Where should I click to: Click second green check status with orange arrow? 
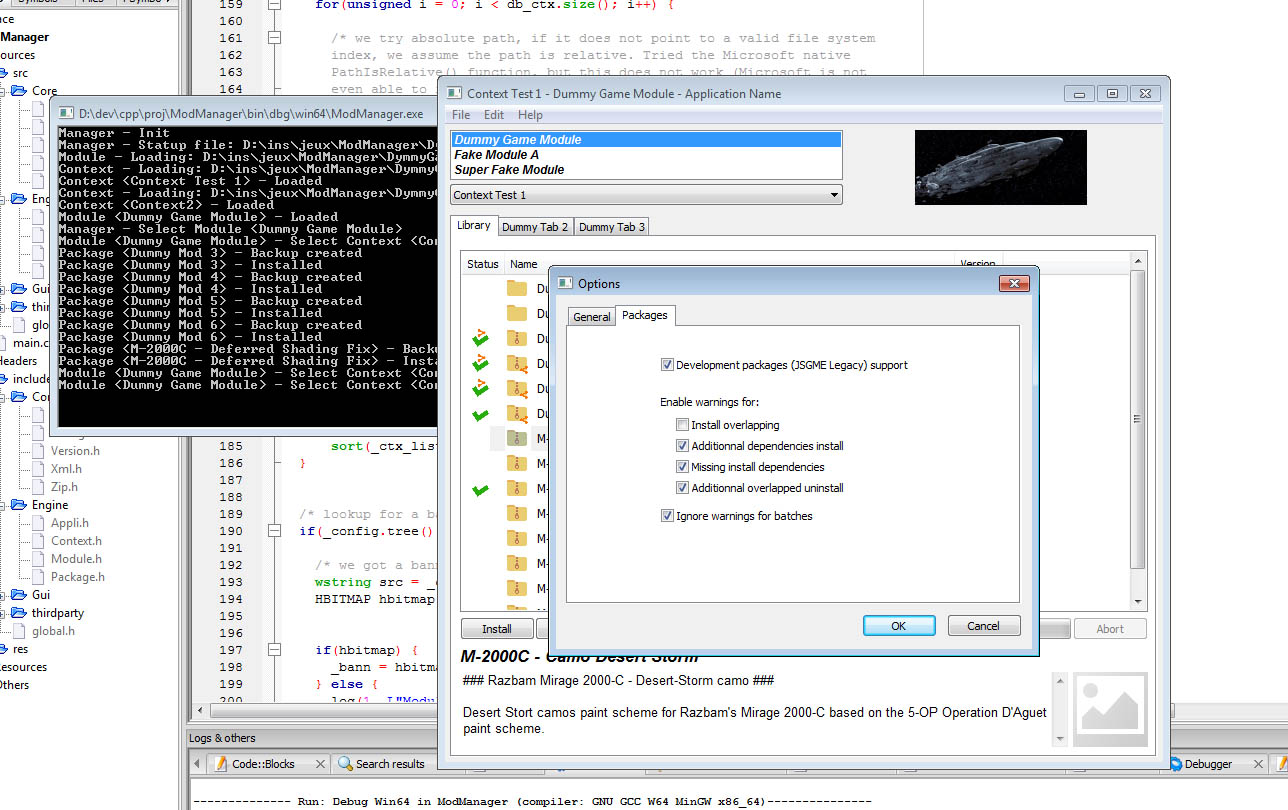(480, 362)
